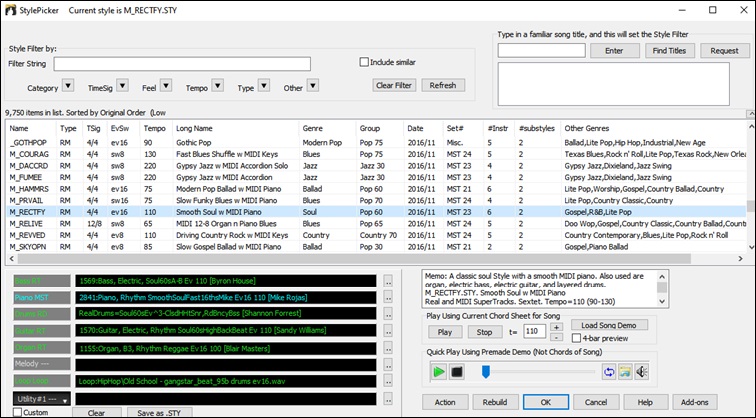Click the Request button
The image size is (756, 418).
pos(724,51)
